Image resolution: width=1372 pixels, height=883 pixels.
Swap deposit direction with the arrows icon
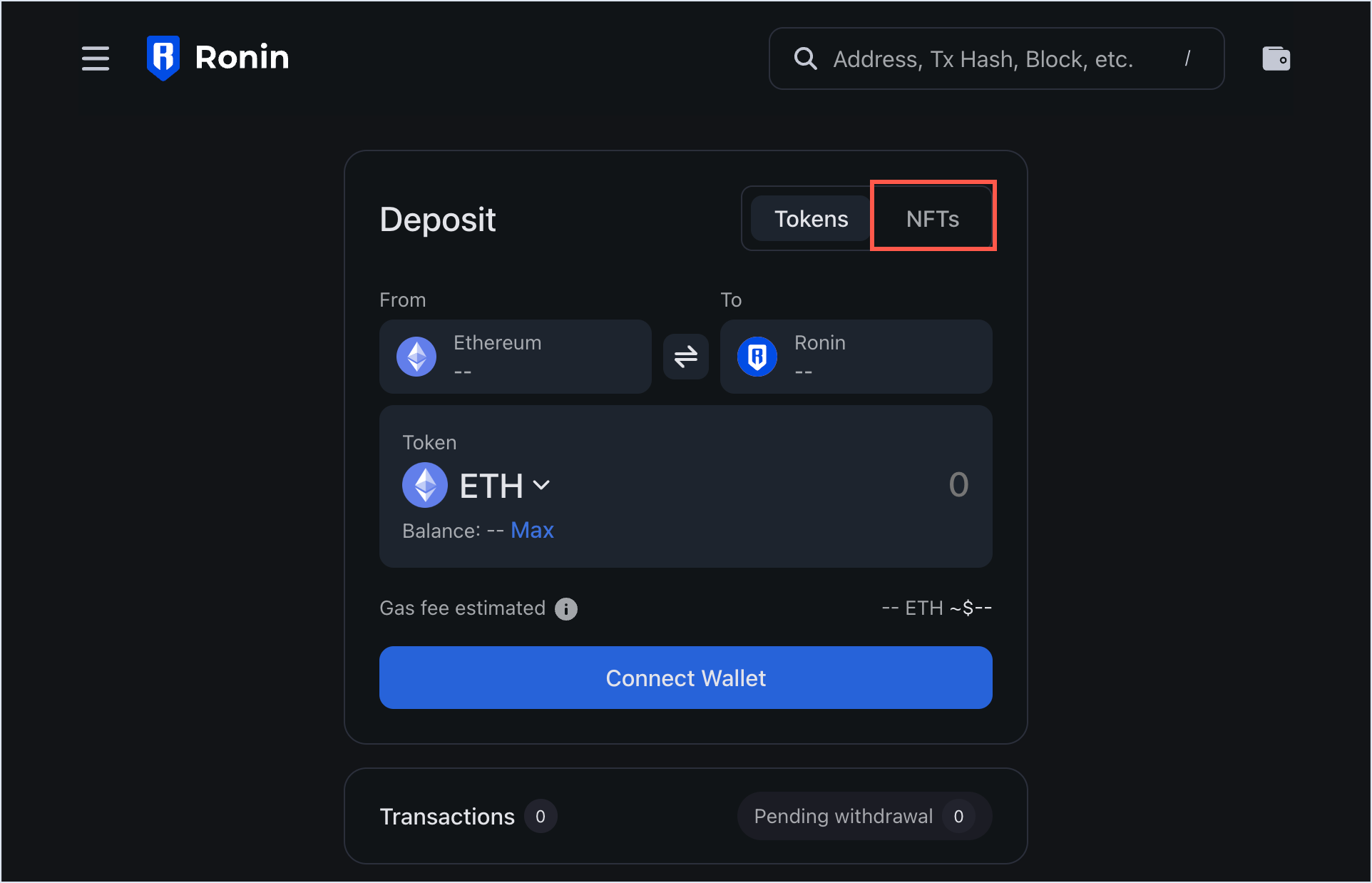[685, 357]
